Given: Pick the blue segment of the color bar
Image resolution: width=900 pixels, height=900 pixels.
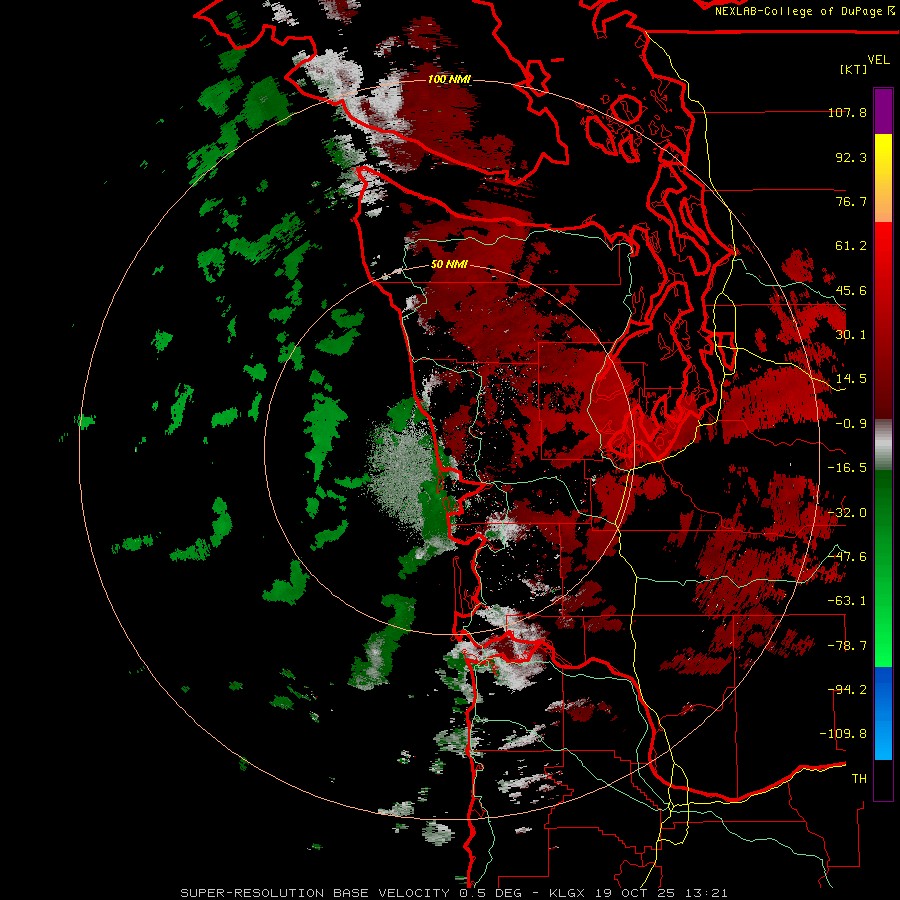Looking at the screenshot, I should [883, 713].
